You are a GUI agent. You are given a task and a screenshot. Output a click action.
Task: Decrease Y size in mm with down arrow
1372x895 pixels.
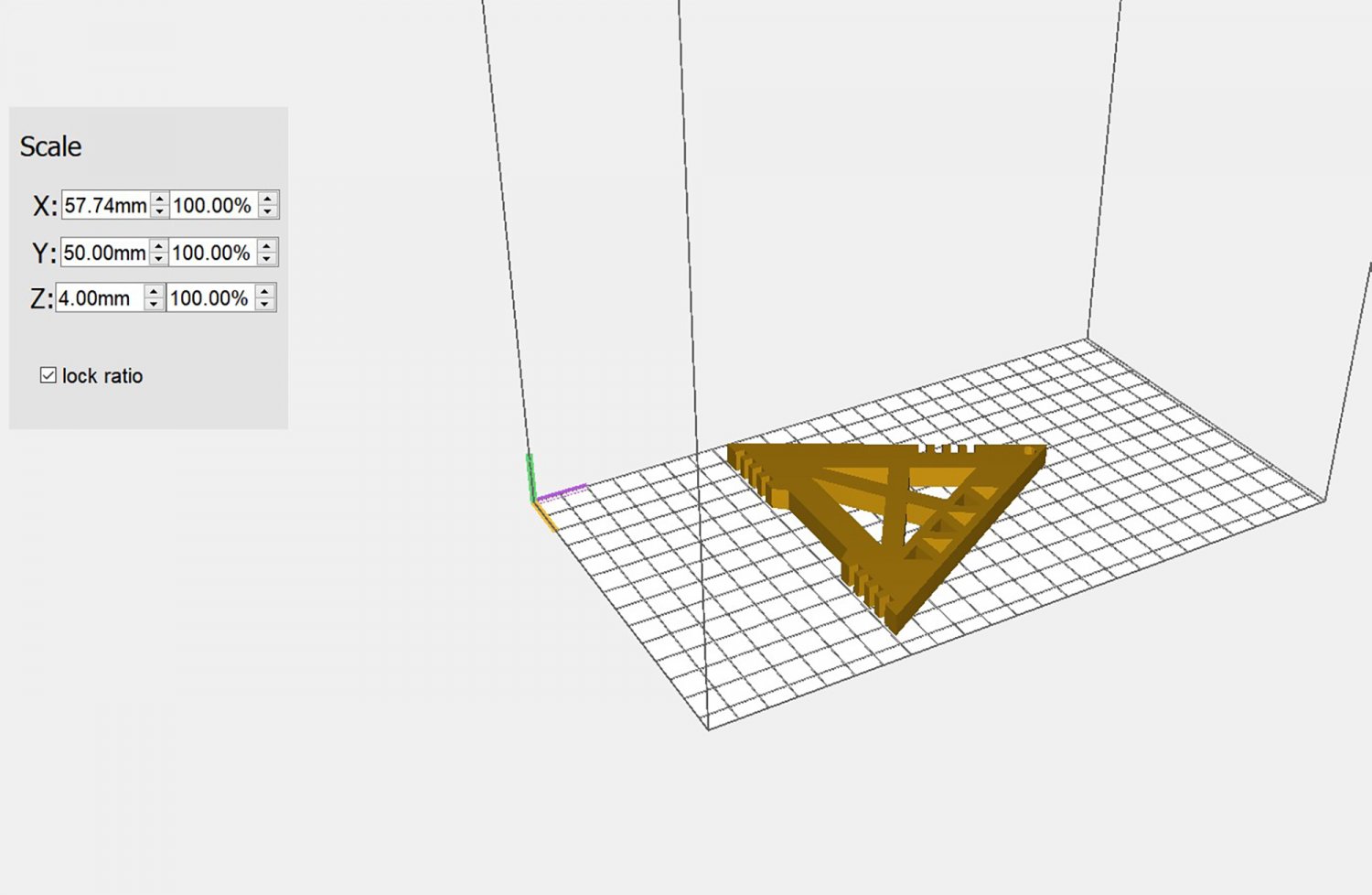coord(159,259)
